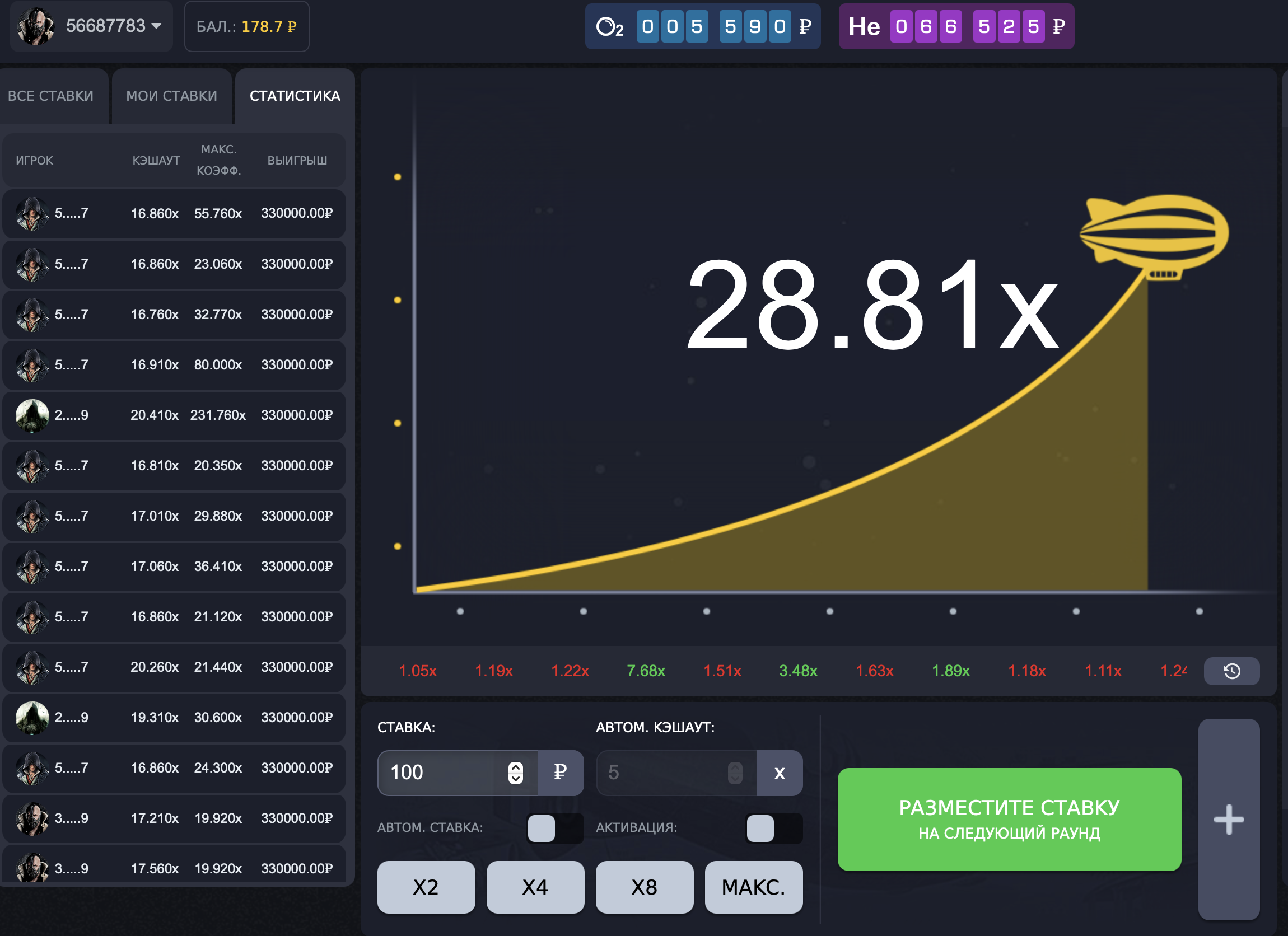Enable the АВТОМ. СТАВКА auto-bet toggle

tap(554, 827)
